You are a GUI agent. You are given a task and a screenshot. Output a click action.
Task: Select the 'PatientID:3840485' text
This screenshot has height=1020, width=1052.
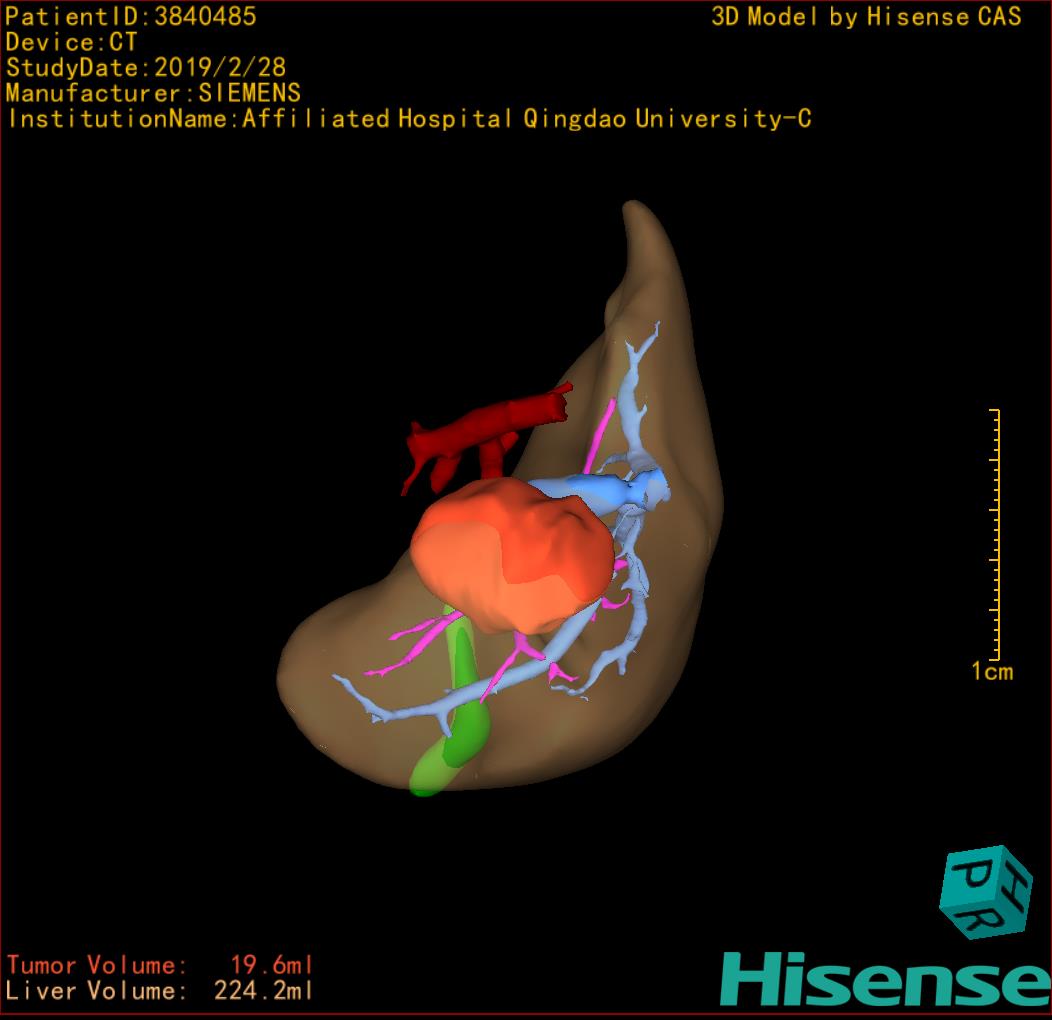(131, 16)
